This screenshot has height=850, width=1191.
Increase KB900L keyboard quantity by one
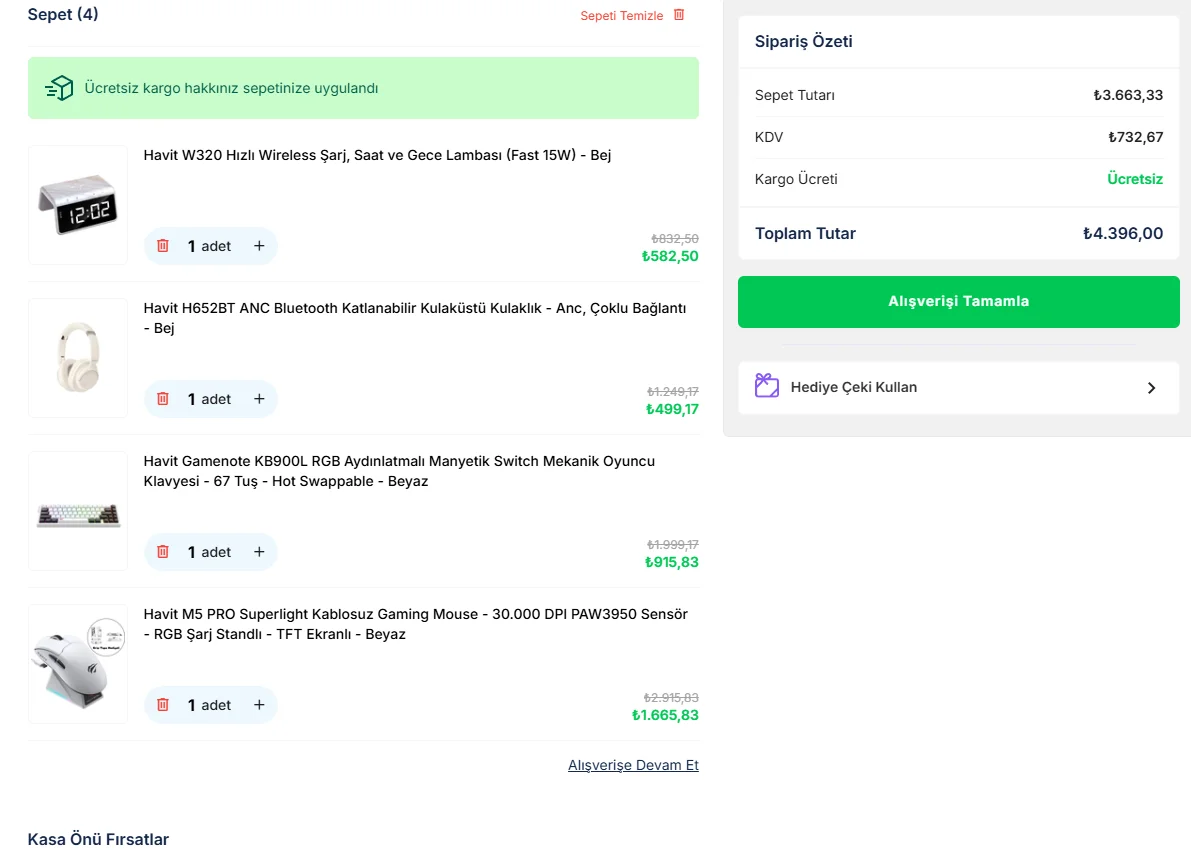(259, 552)
